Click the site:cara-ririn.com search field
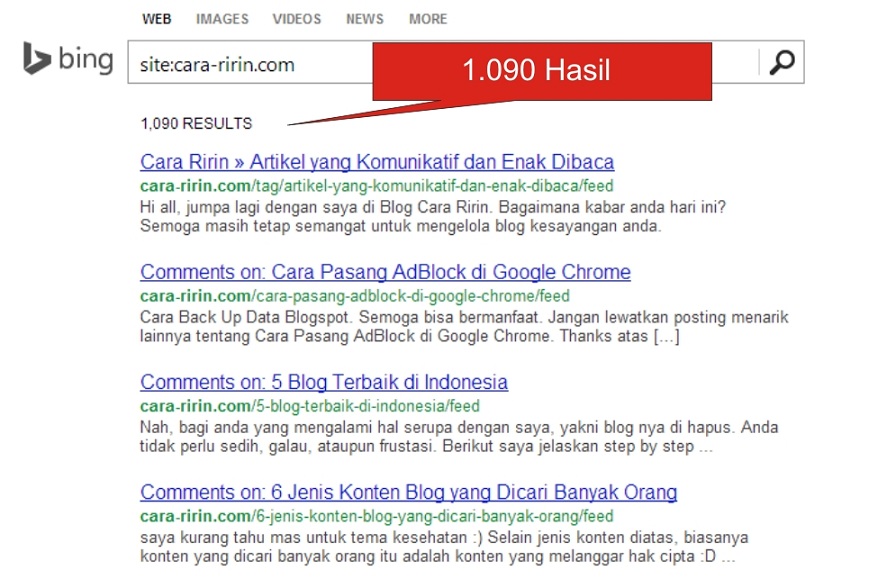896x588 pixels. coord(443,62)
